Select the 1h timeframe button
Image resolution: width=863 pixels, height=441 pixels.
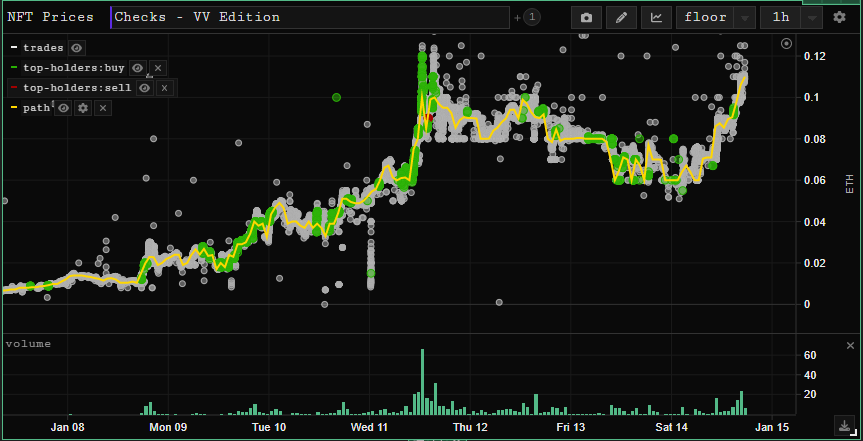(781, 18)
